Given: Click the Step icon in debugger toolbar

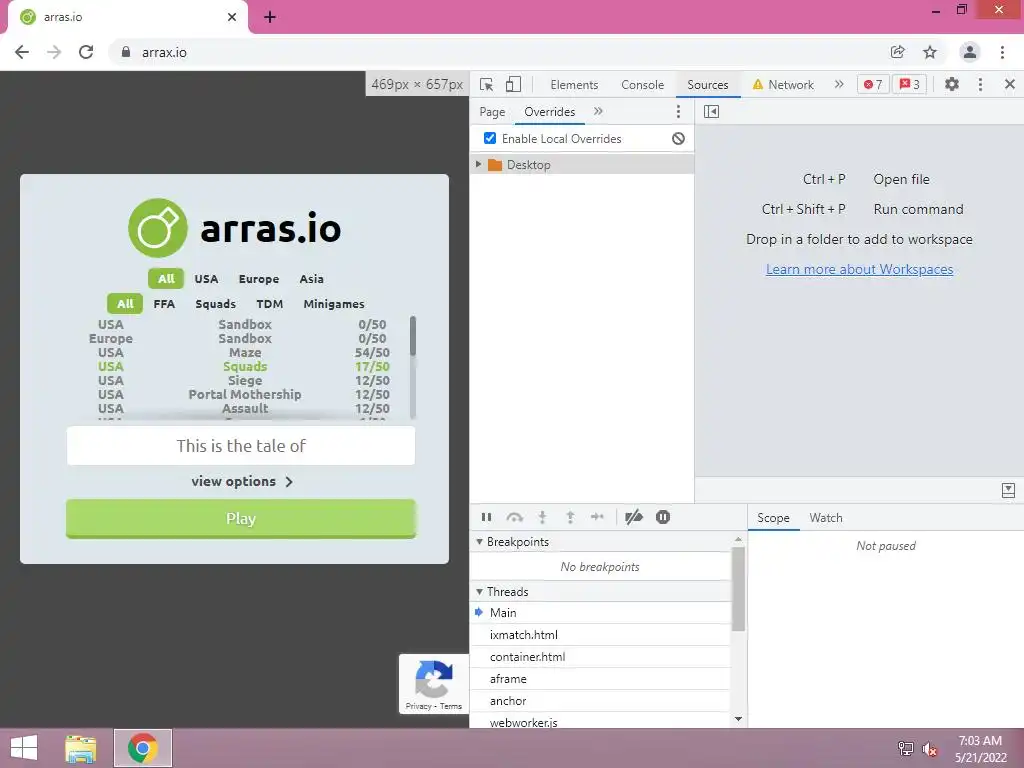Looking at the screenshot, I should click(x=597, y=517).
